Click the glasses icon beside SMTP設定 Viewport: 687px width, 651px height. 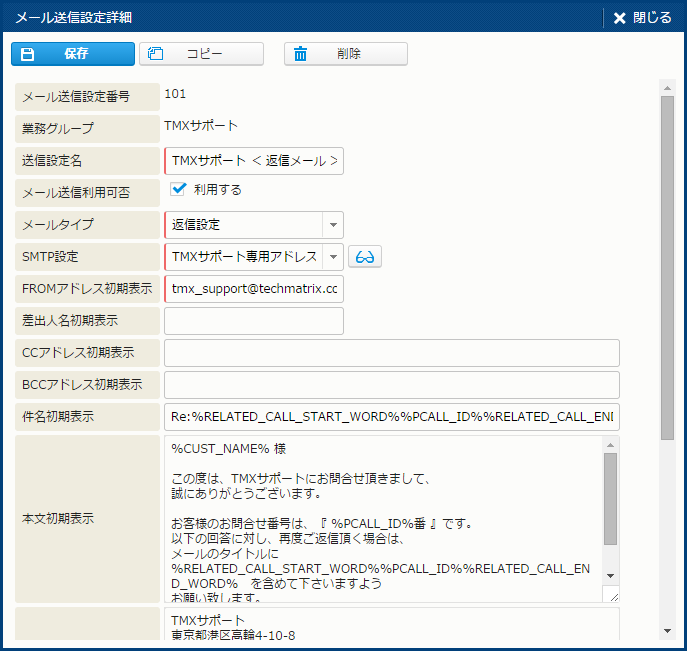tap(365, 257)
